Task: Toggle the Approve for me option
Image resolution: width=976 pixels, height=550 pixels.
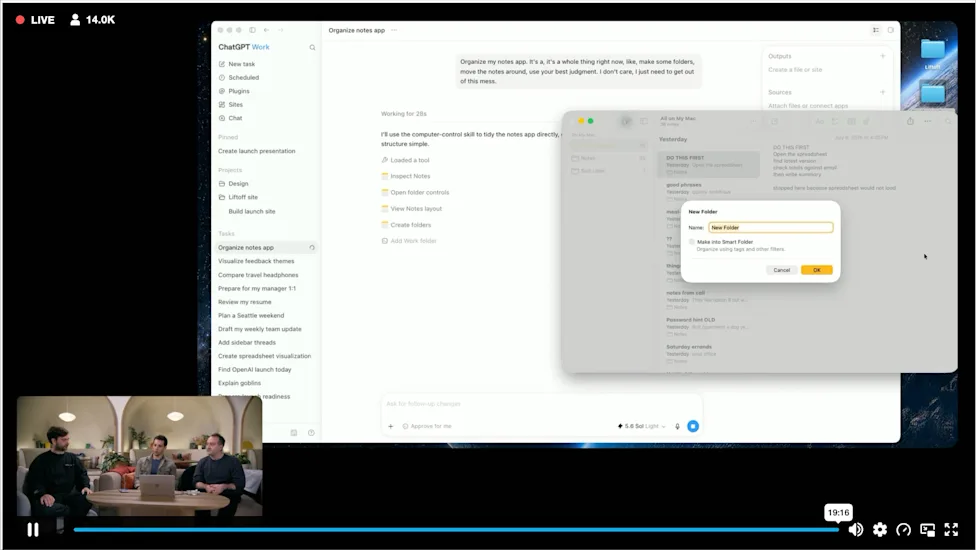Action: (427, 426)
